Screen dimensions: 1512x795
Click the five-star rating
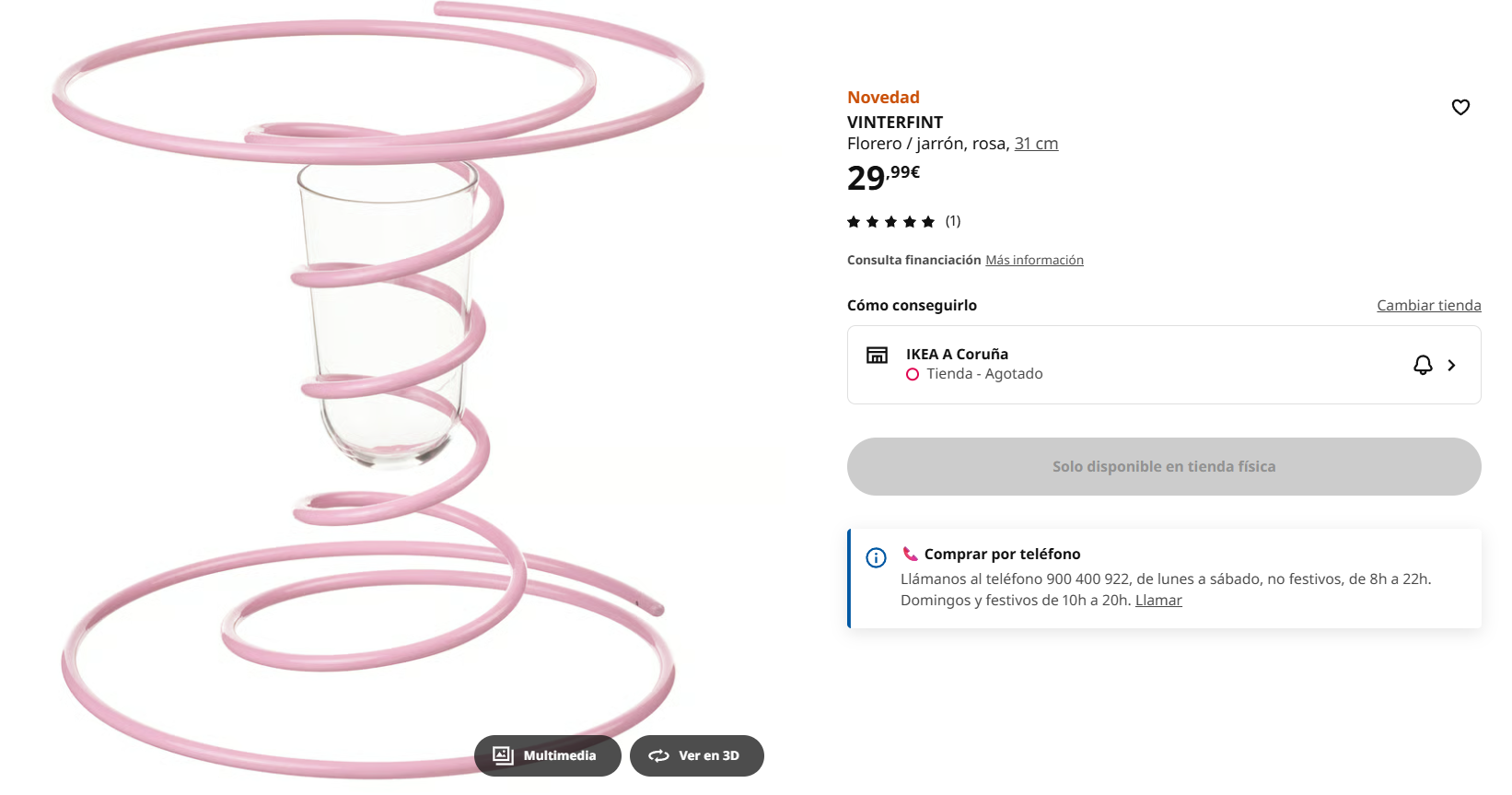click(890, 221)
